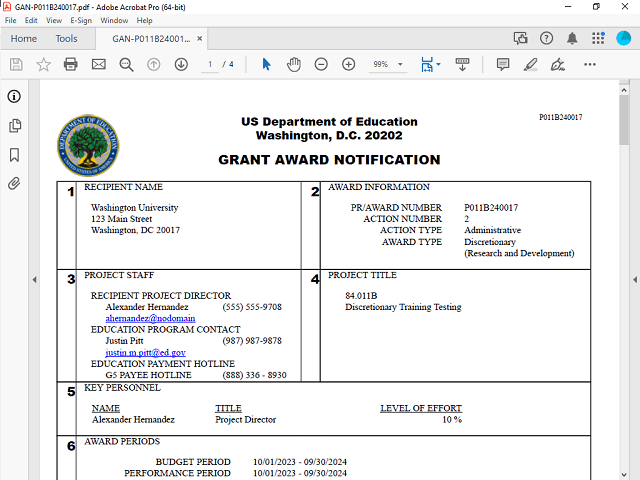Open the Attachments paperclip panel
This screenshot has height=480, width=640.
pyautogui.click(x=15, y=183)
